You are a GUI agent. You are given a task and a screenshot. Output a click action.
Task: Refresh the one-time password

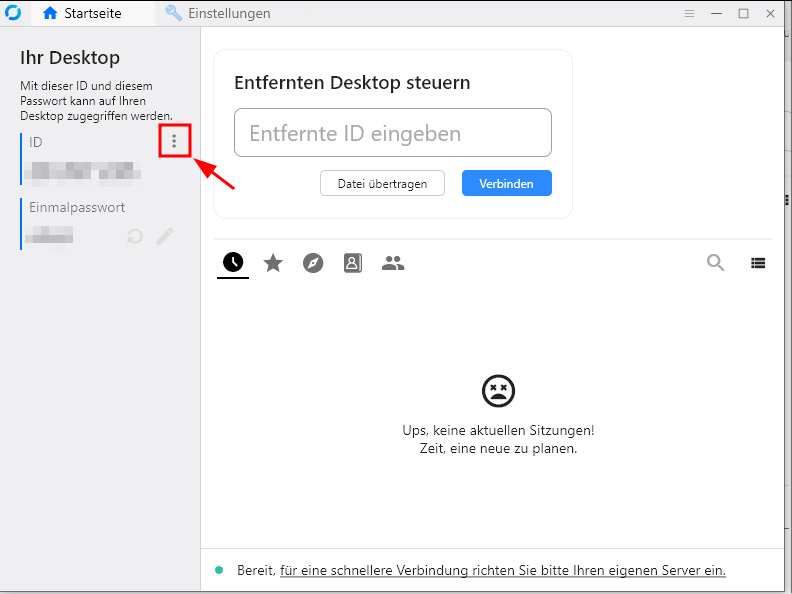(x=134, y=237)
